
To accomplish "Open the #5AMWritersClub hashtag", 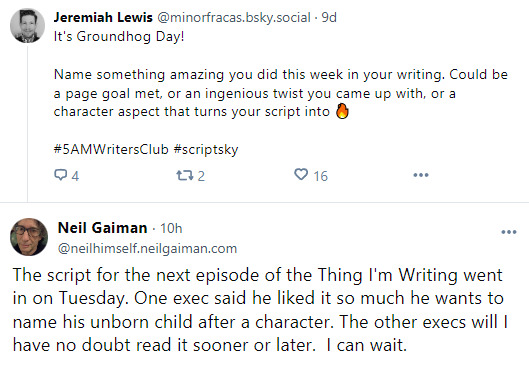I will pyautogui.click(x=111, y=149).
